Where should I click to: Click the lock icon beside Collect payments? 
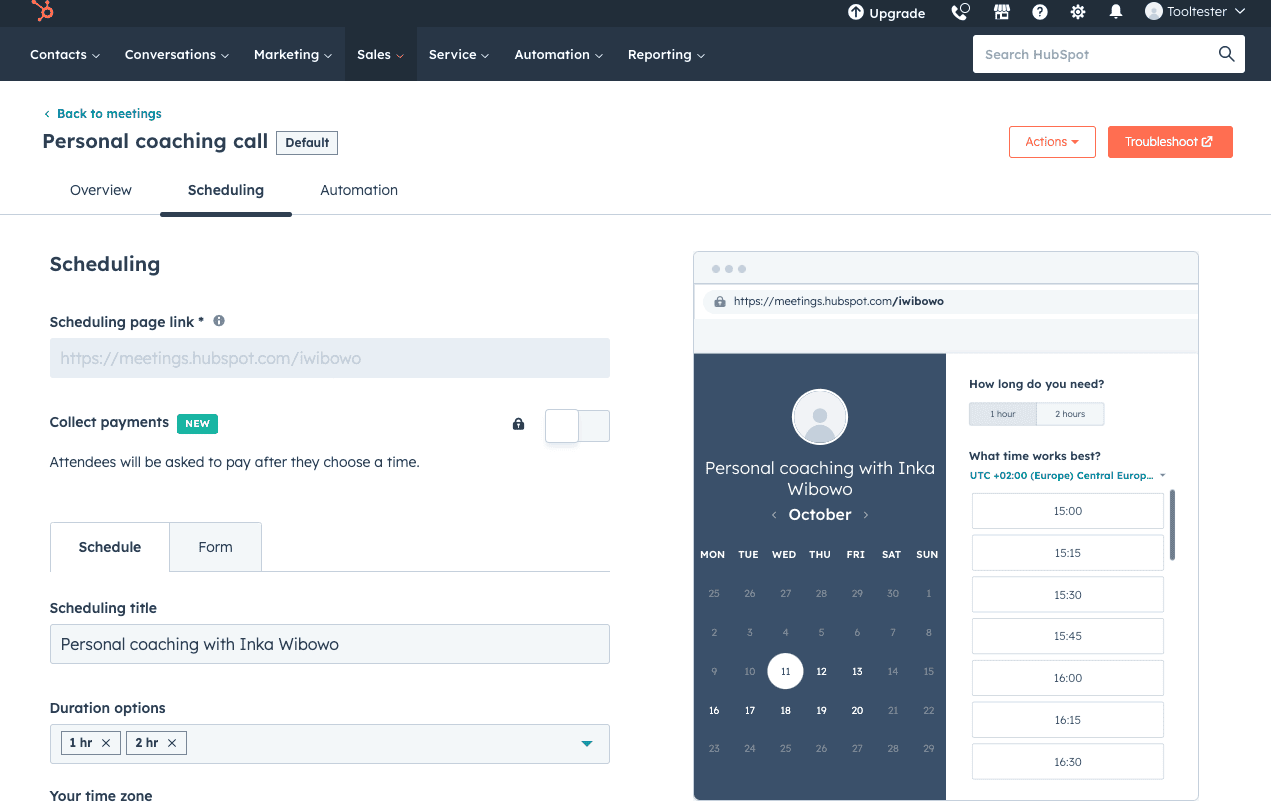(518, 424)
